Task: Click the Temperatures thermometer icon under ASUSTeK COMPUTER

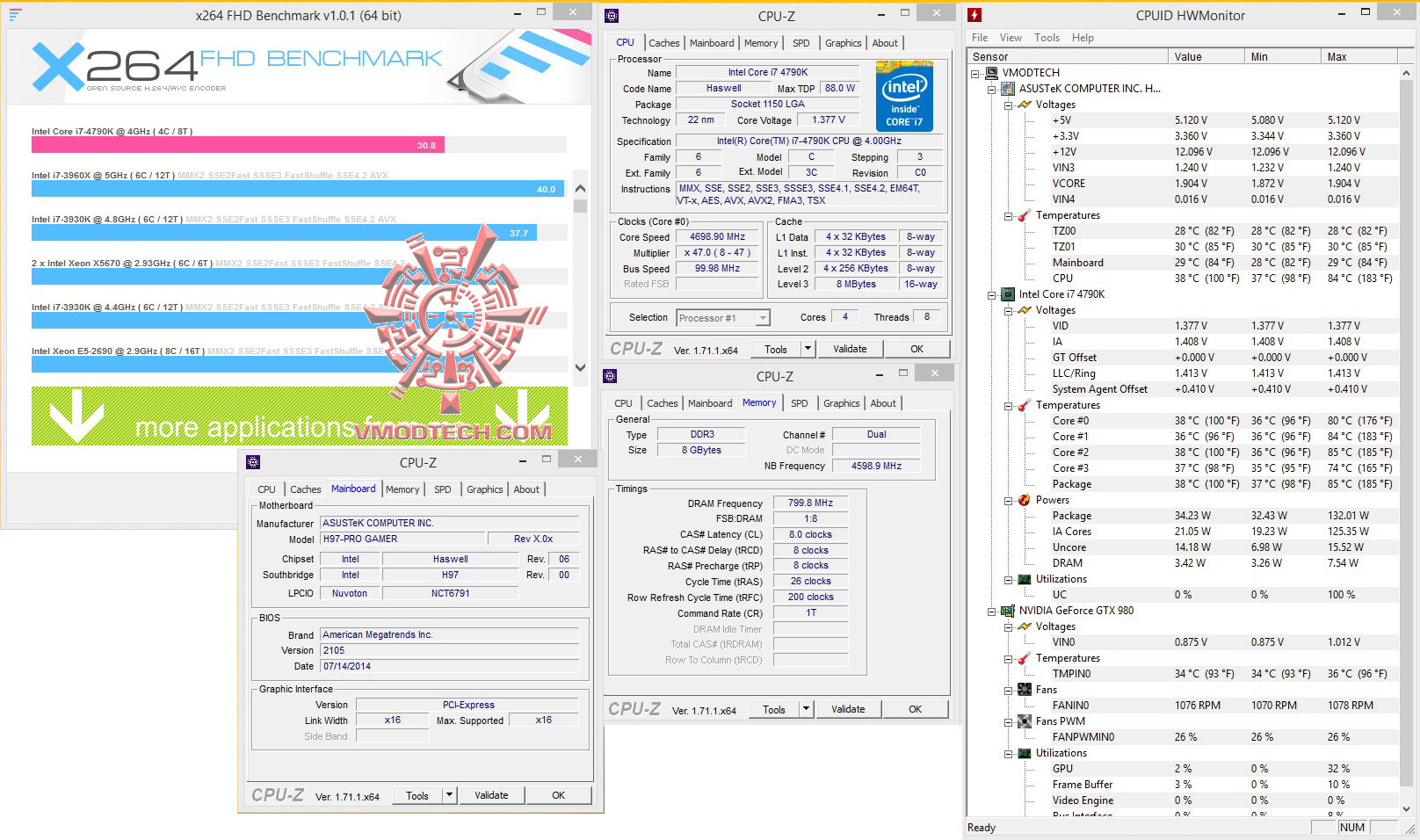Action: [x=1025, y=215]
